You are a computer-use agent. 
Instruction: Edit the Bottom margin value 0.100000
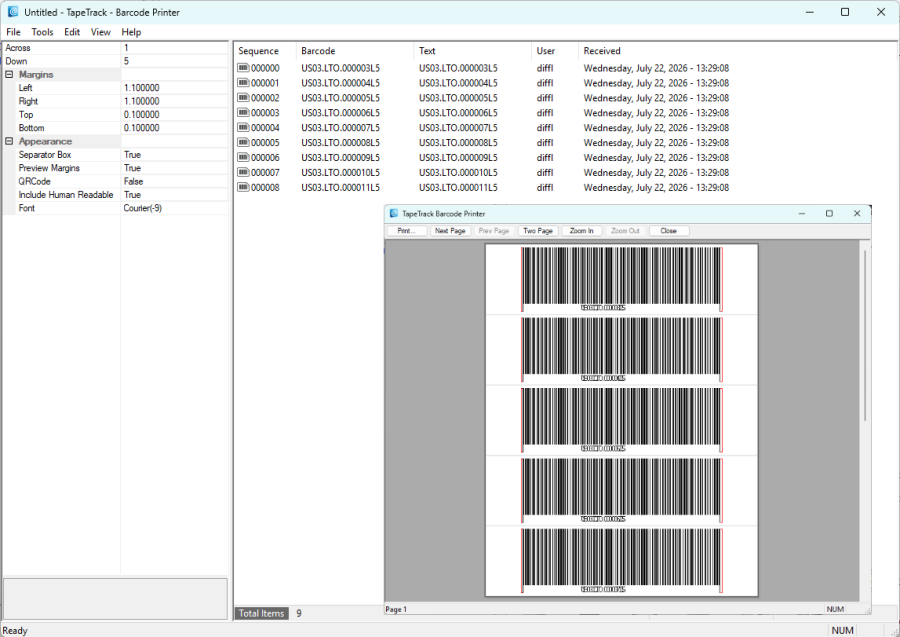click(174, 128)
